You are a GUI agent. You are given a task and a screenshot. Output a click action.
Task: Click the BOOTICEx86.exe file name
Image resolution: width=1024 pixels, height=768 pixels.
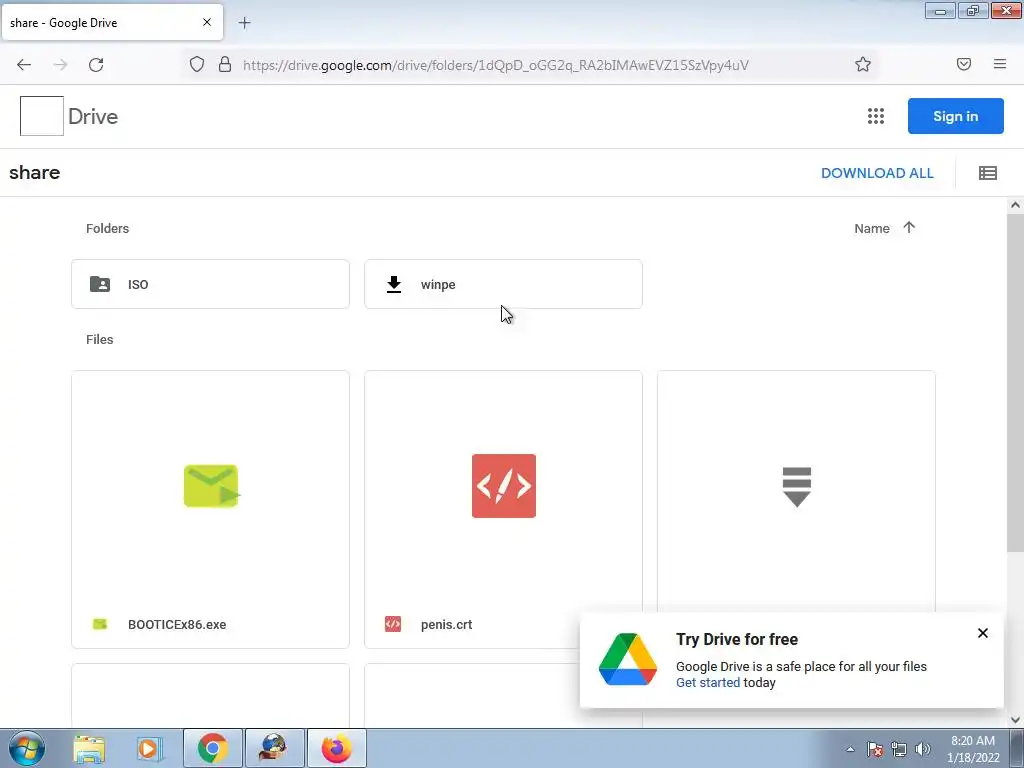pyautogui.click(x=177, y=624)
